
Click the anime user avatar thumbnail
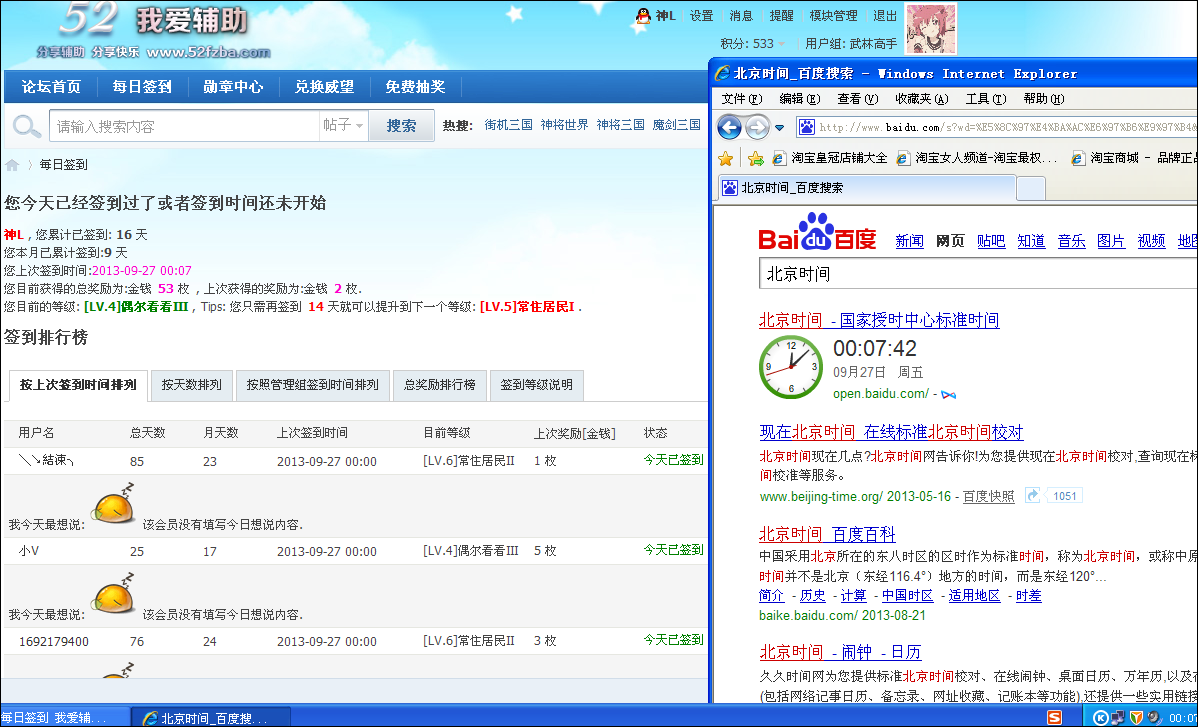tap(930, 28)
